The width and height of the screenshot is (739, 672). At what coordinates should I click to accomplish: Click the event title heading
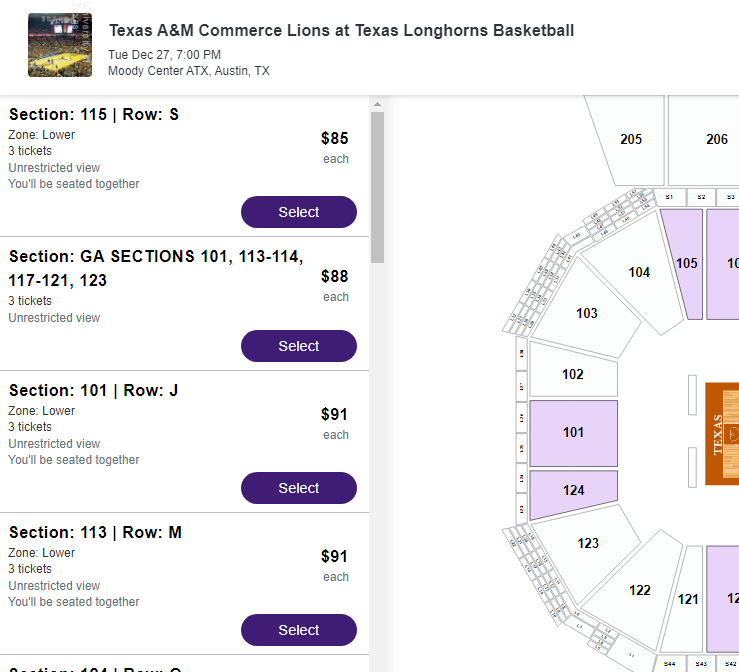coord(341,30)
